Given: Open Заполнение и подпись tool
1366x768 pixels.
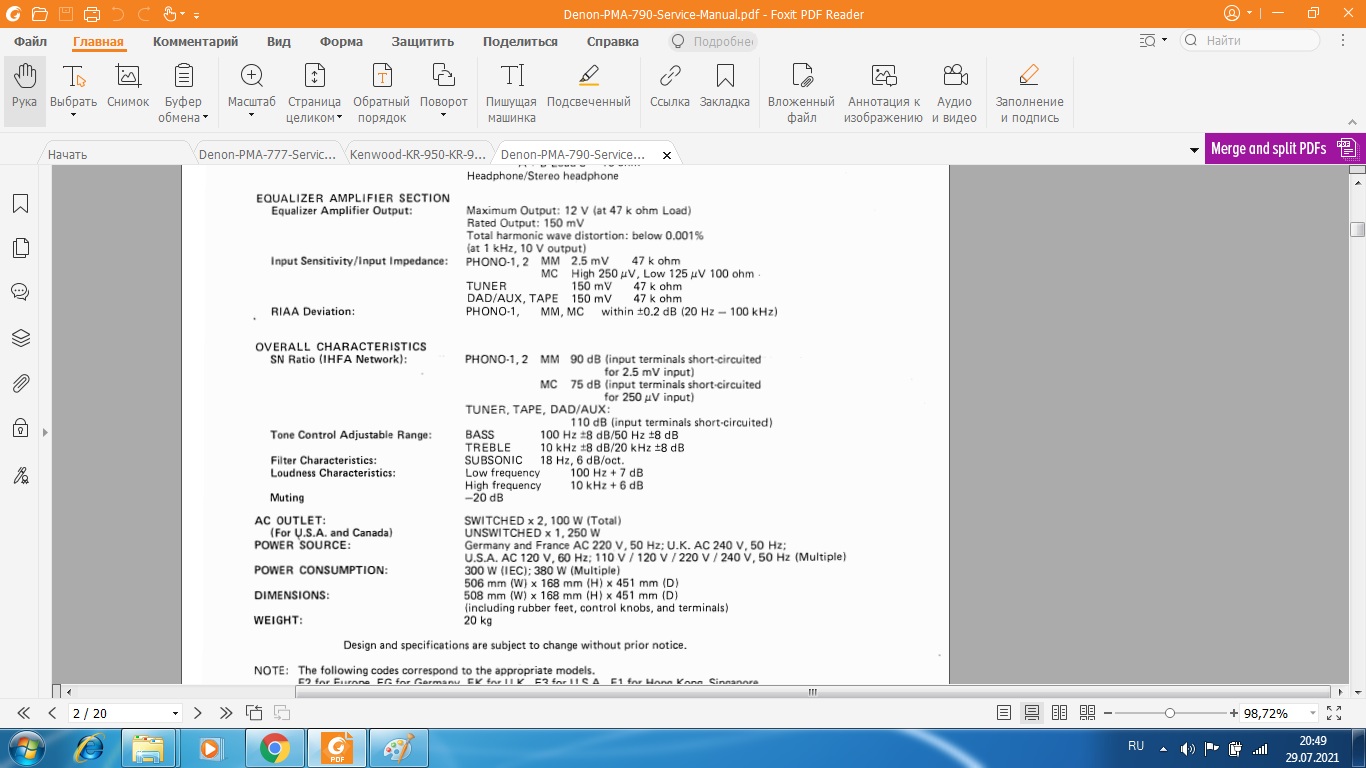Looking at the screenshot, I should tap(1029, 93).
